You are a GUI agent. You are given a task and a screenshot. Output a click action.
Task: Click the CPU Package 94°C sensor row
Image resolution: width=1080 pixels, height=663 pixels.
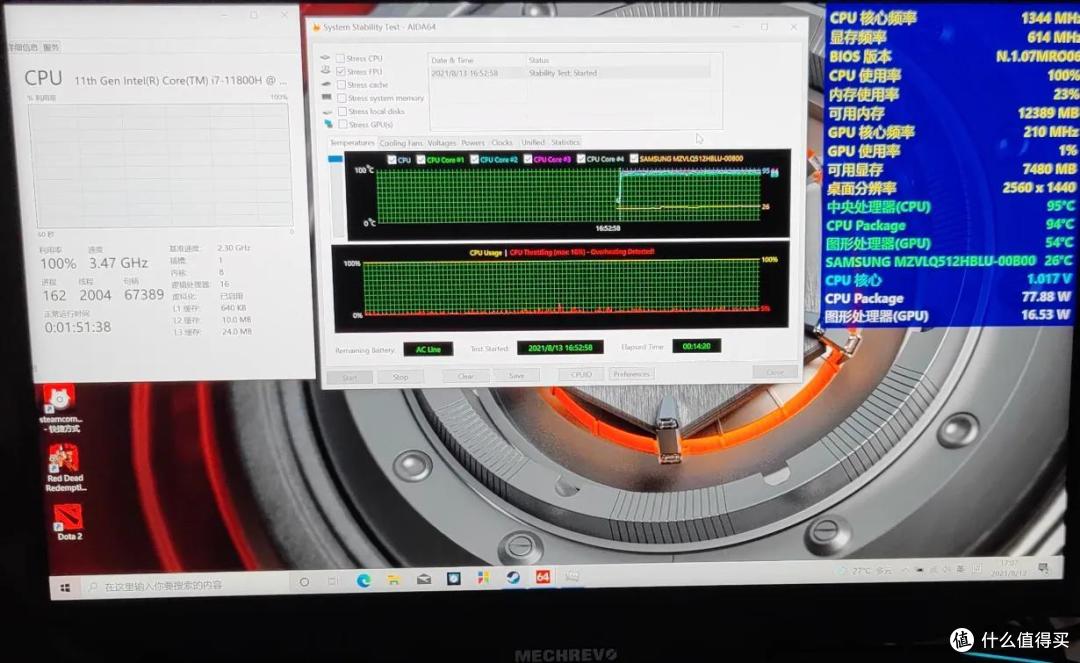(950, 224)
